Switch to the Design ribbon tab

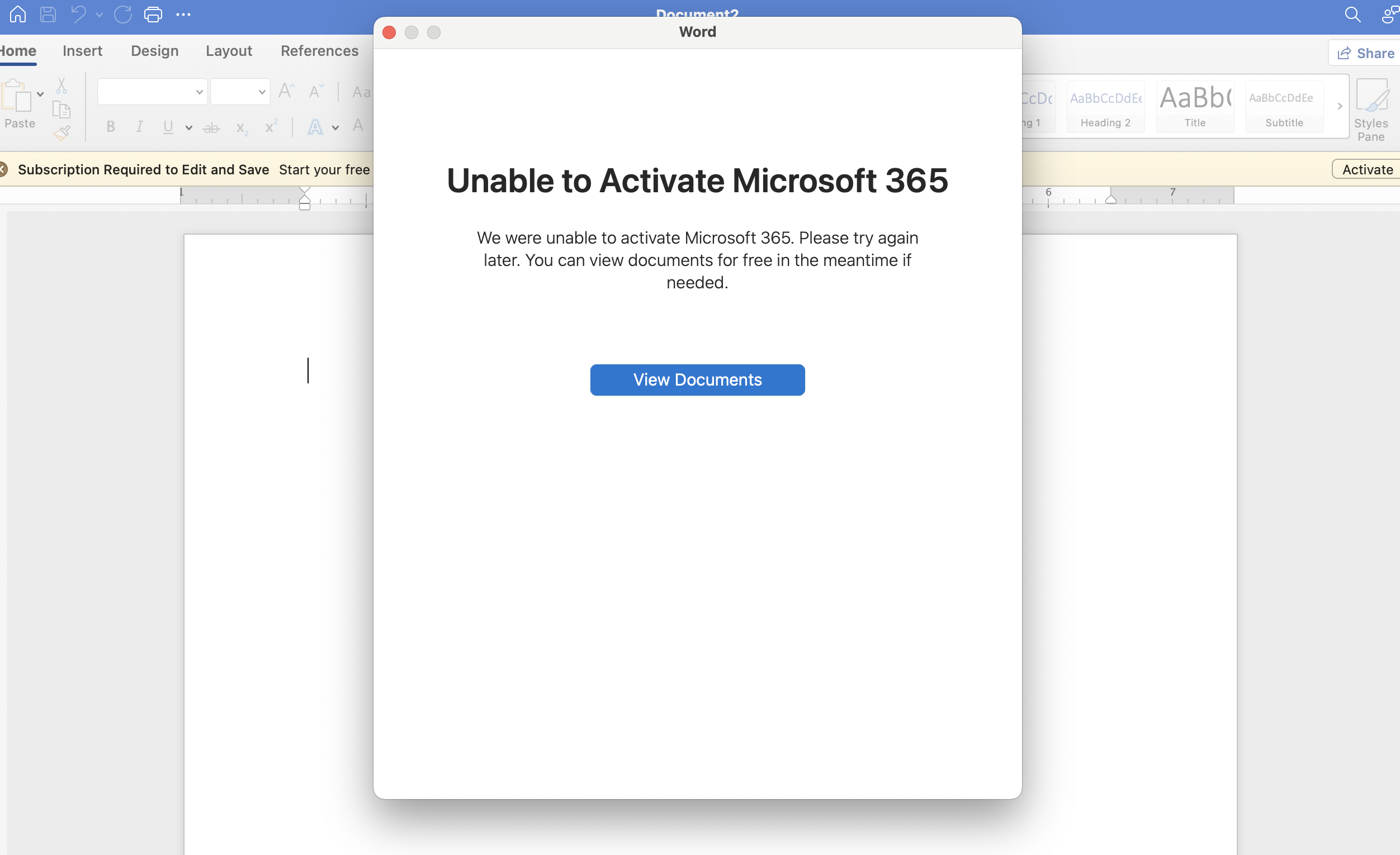click(x=154, y=51)
